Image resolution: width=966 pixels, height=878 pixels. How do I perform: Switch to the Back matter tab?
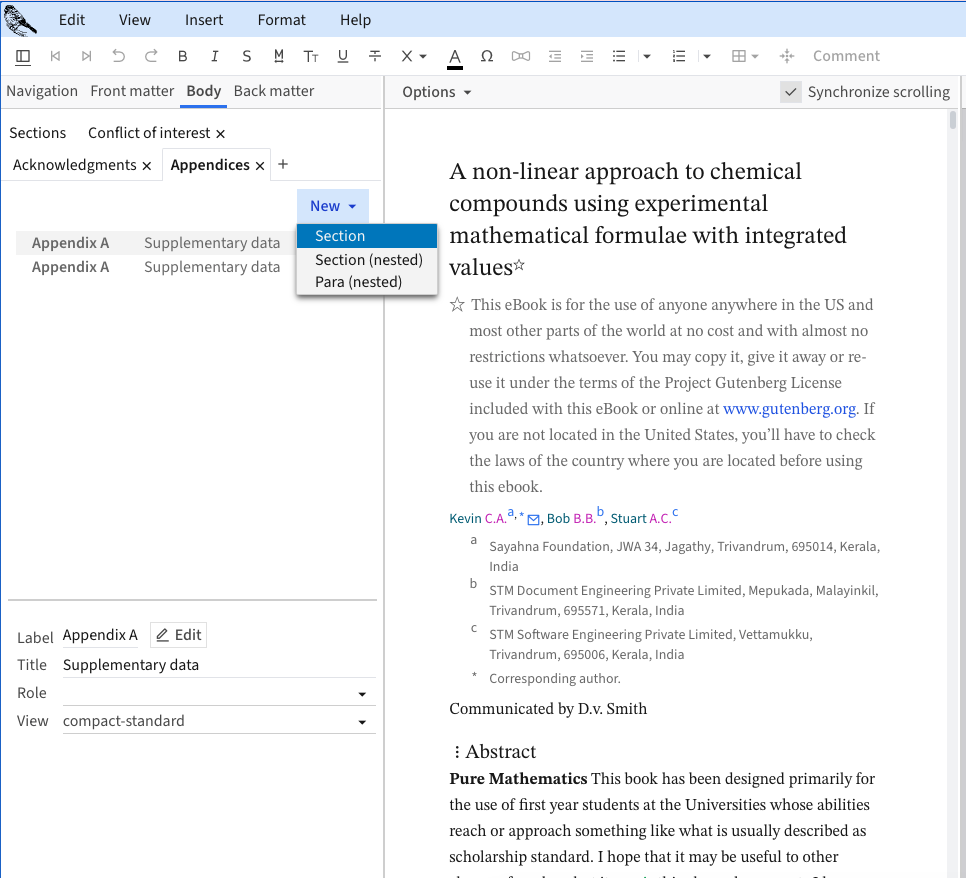pos(273,91)
